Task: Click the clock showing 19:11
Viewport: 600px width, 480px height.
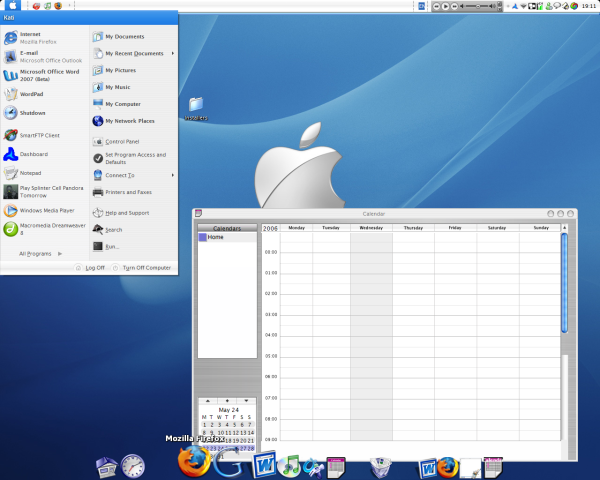Action: click(x=589, y=6)
